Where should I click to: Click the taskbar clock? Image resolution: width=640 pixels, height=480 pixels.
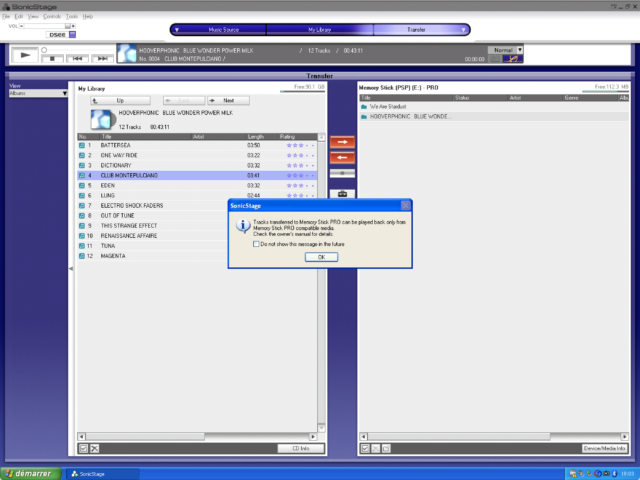point(628,473)
